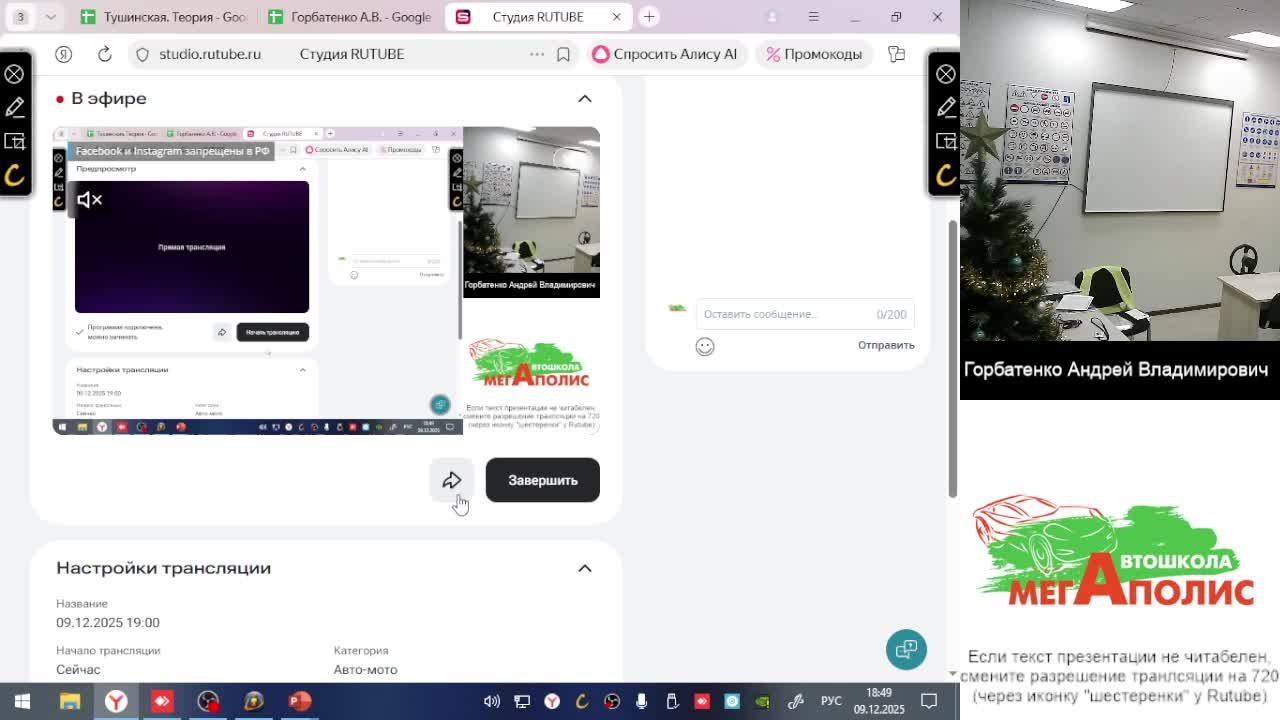The height and width of the screenshot is (720, 1280).
Task: Open Yandex home page button
Action: click(63, 54)
